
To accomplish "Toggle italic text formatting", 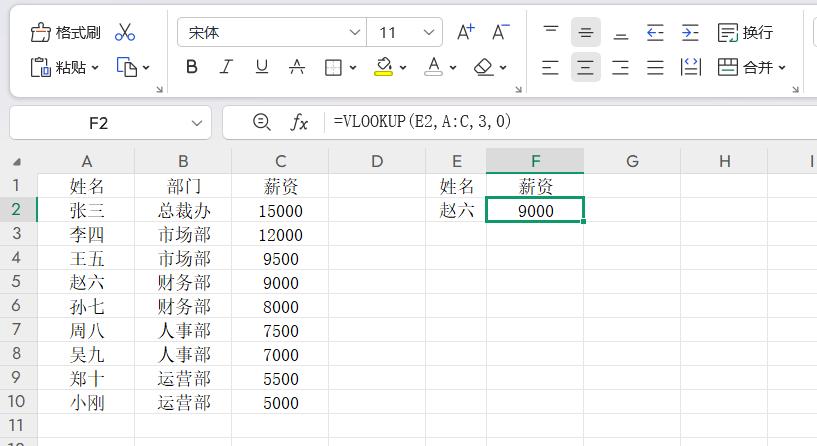I will click(226, 67).
